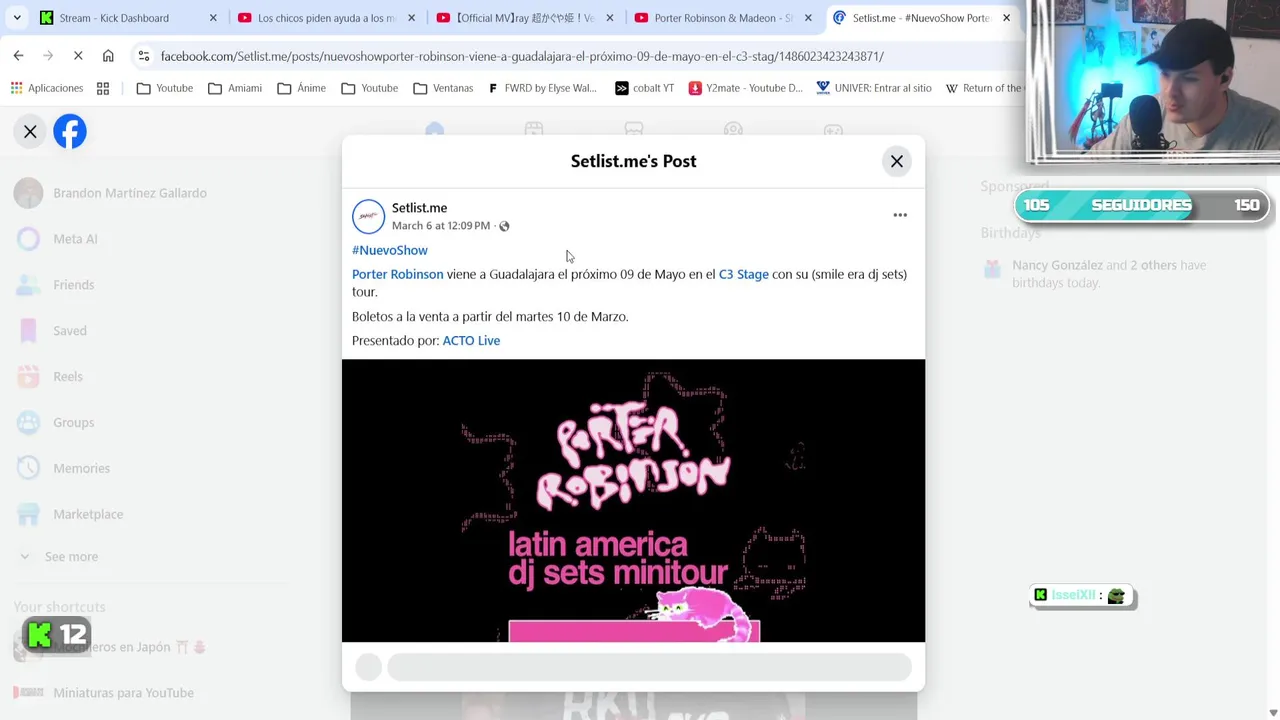Viewport: 1280px width, 720px height.
Task: Switch to Porter Robinson & Madeon tab
Action: (724, 18)
